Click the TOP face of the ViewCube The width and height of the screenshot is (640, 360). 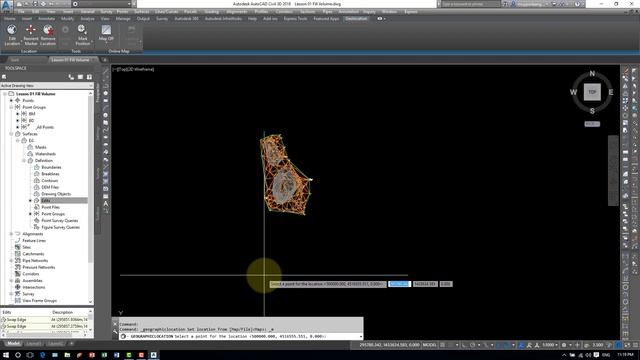pyautogui.click(x=592, y=92)
